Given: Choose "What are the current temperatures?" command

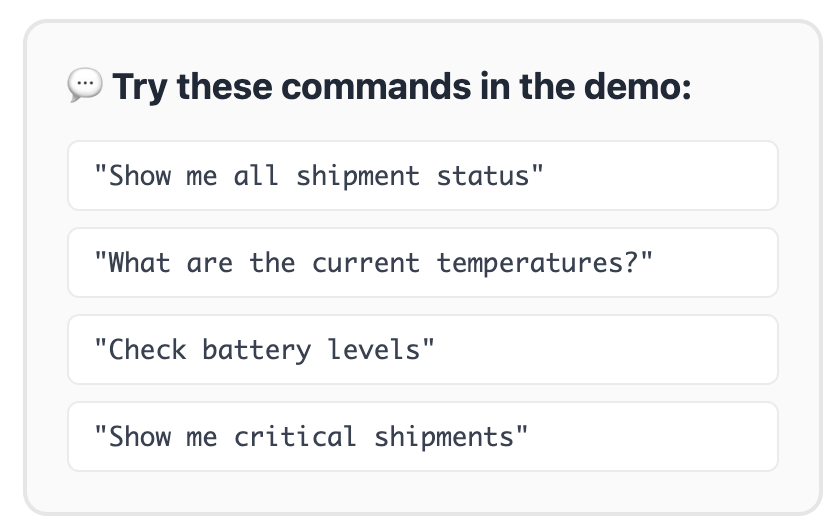Looking at the screenshot, I should (x=422, y=263).
